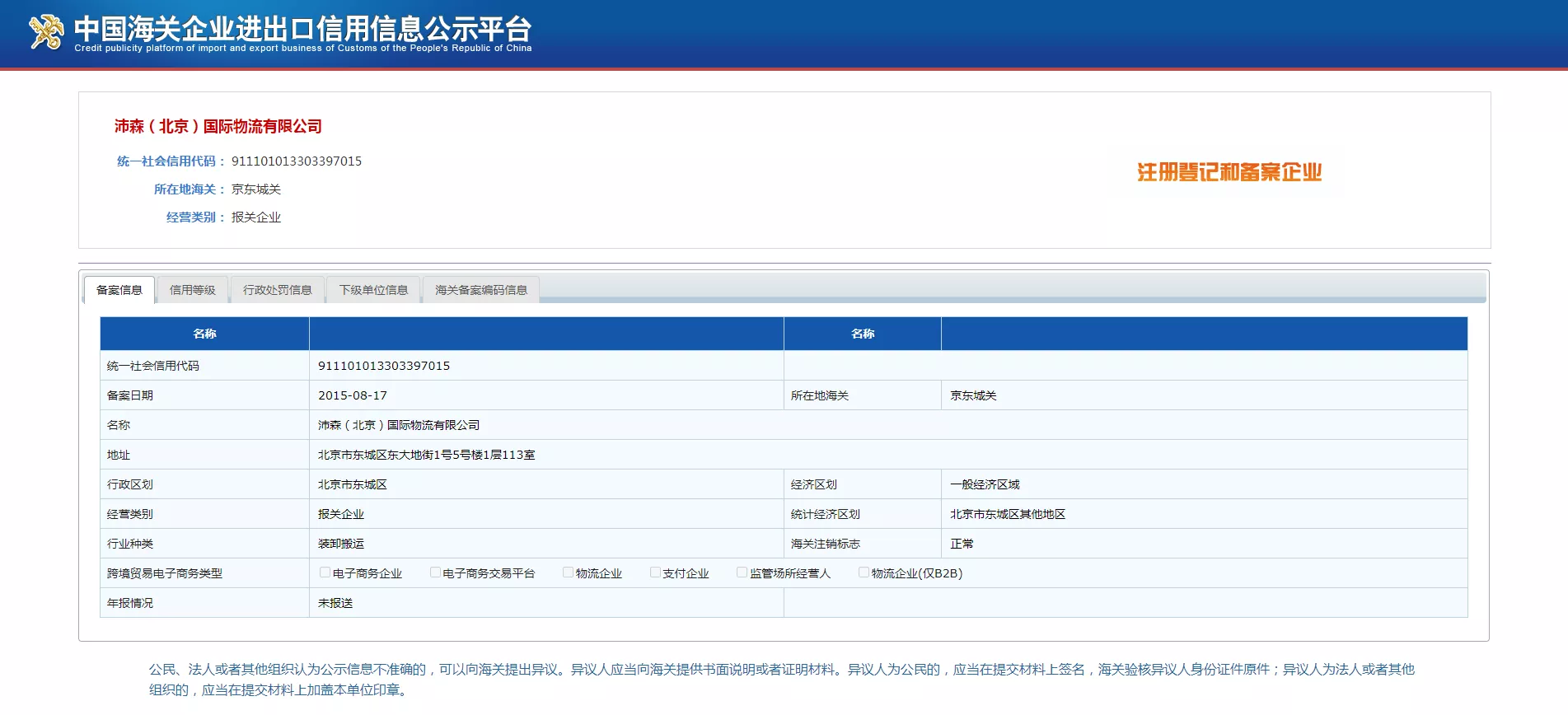Click the 年报情况 row label
Image resolution: width=1568 pixels, height=715 pixels.
130,603
